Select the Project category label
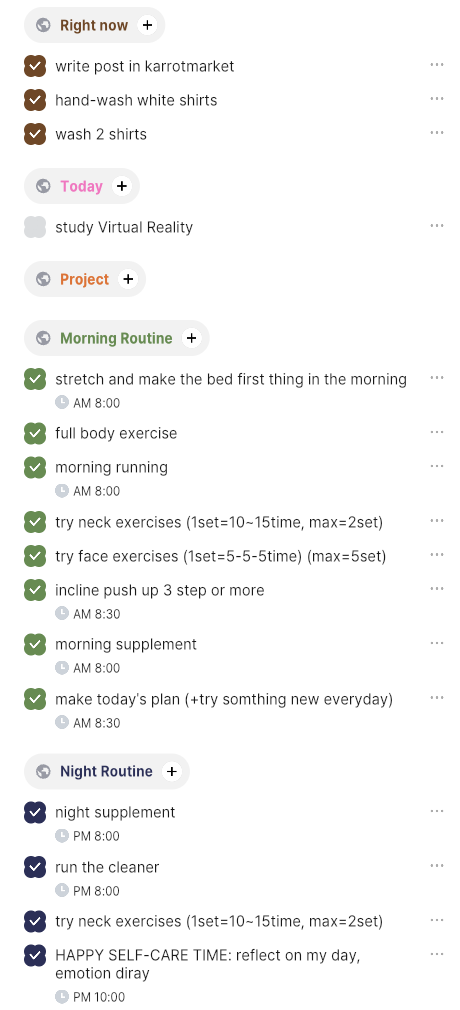Image resolution: width=460 pixels, height=1010 pixels. coord(84,279)
